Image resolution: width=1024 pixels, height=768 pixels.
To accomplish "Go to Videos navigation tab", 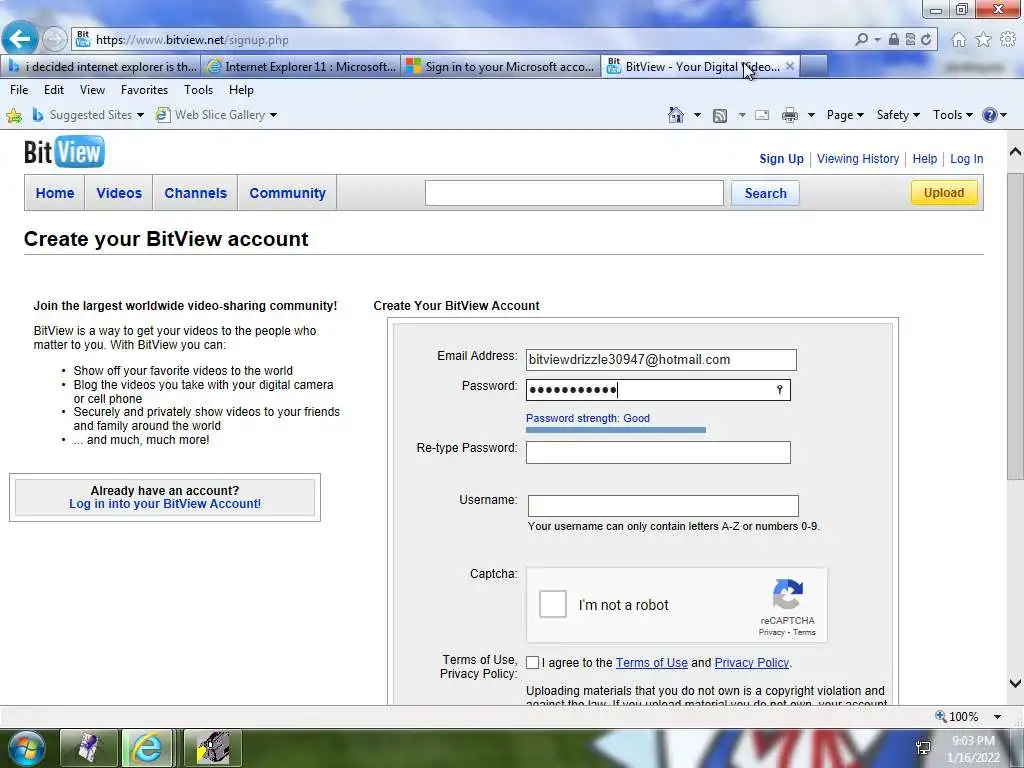I will point(119,193).
